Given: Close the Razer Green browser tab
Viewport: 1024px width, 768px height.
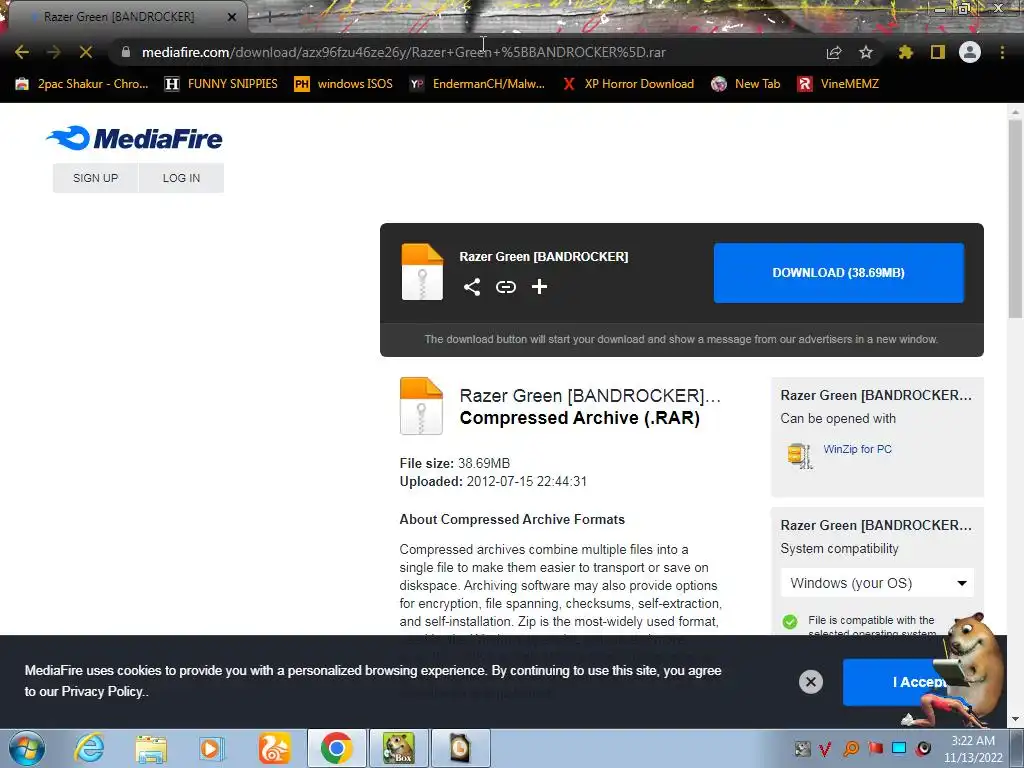Looking at the screenshot, I should [232, 17].
